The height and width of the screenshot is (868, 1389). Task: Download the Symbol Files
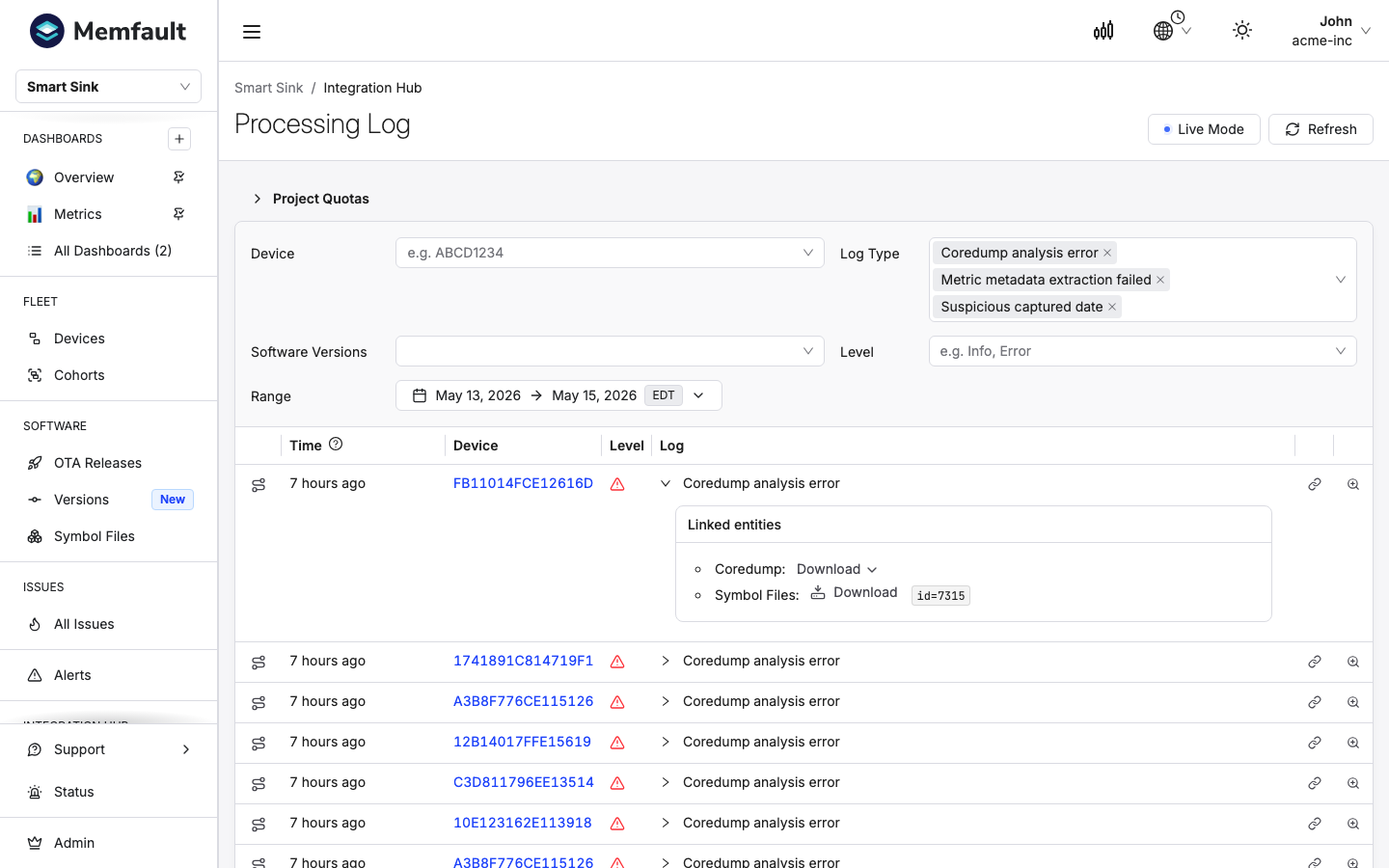tap(854, 592)
